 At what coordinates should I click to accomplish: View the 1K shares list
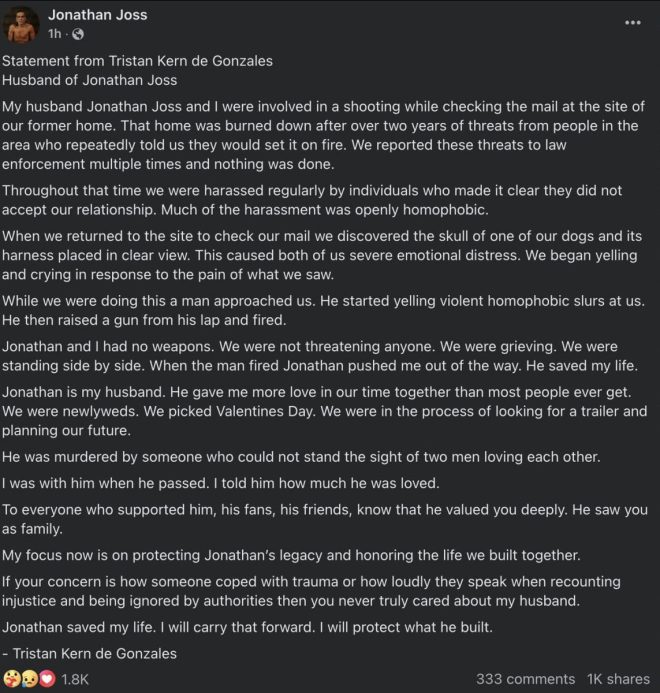tap(618, 679)
